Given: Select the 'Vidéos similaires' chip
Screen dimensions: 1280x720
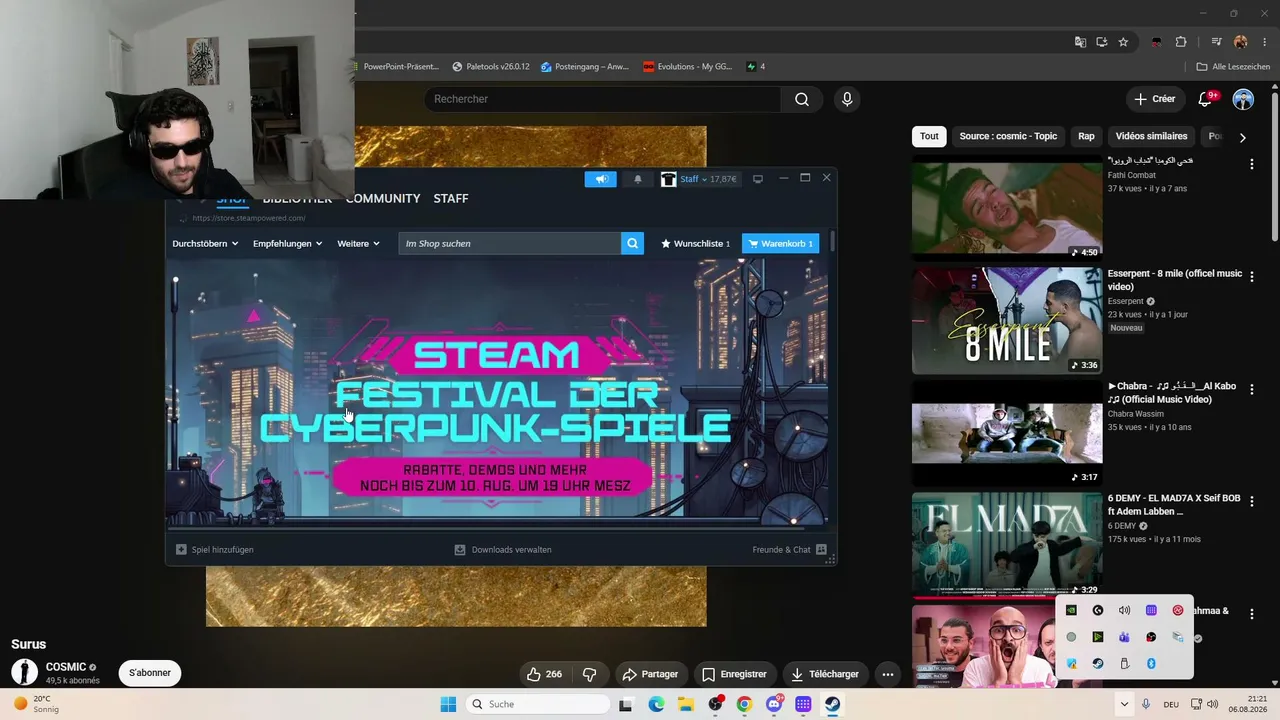Looking at the screenshot, I should click(x=1151, y=136).
